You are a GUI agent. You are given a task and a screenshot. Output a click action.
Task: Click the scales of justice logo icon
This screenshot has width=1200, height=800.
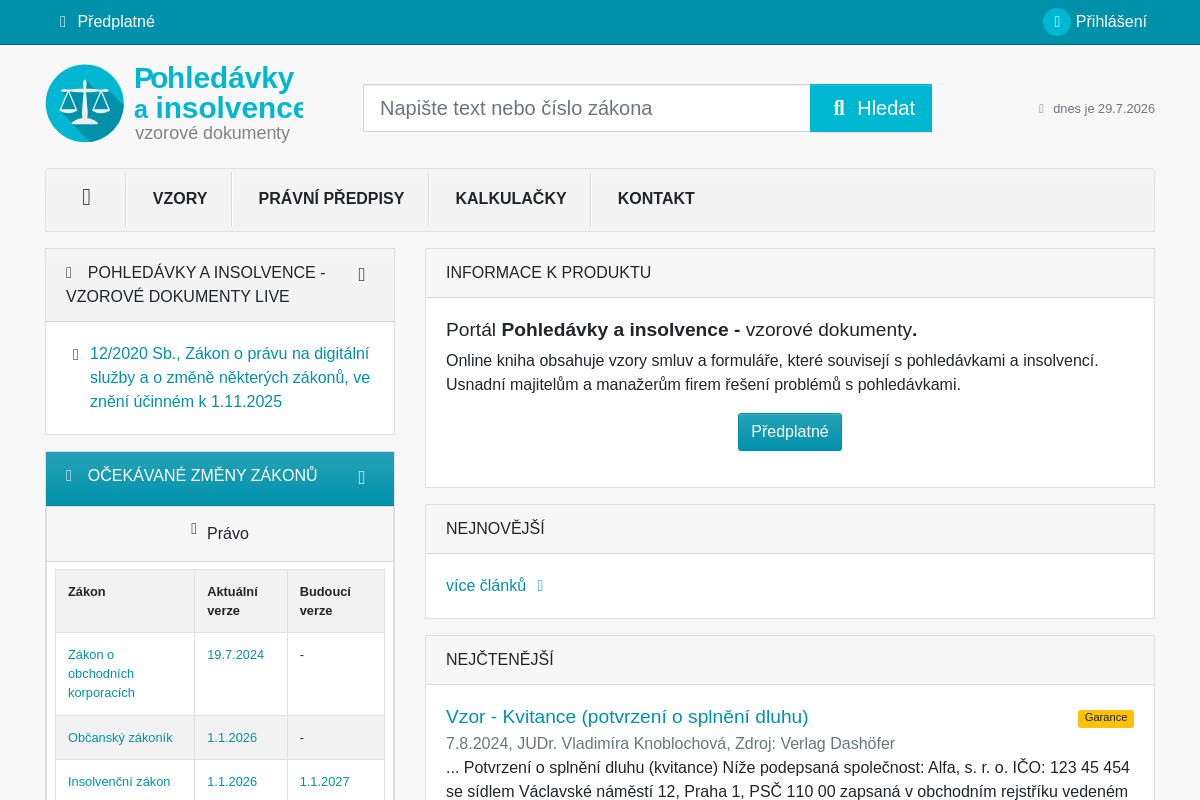click(85, 103)
